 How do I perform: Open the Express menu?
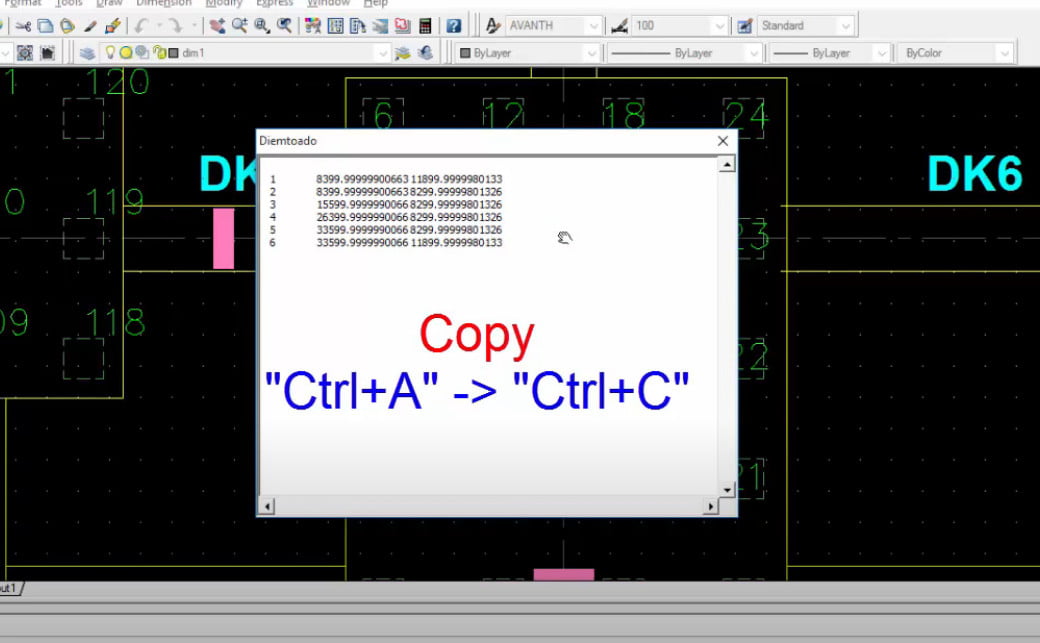[275, 3]
